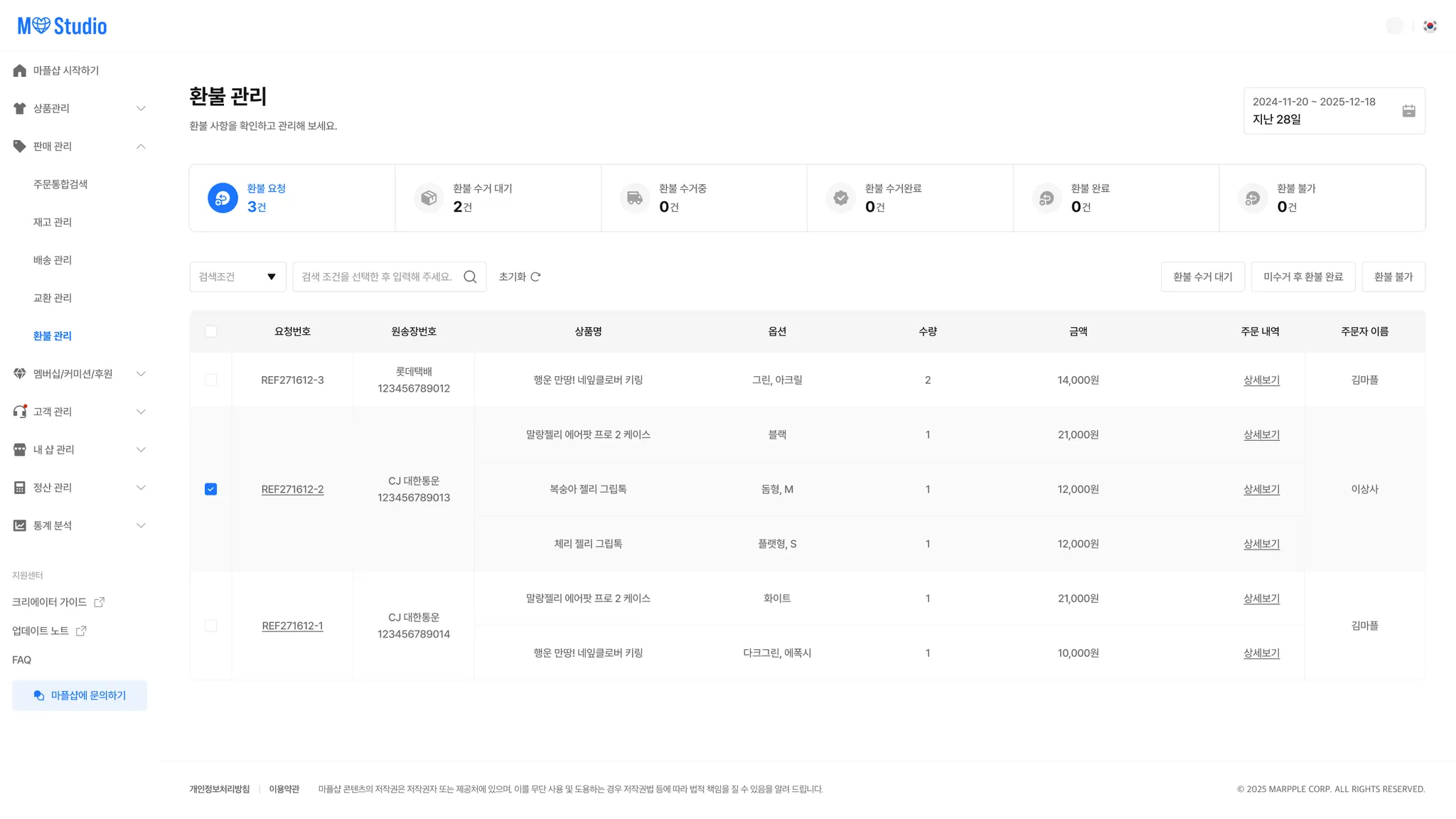Click the 환불 수거중 truck icon
Screen dimensions: 1456x819
634,198
